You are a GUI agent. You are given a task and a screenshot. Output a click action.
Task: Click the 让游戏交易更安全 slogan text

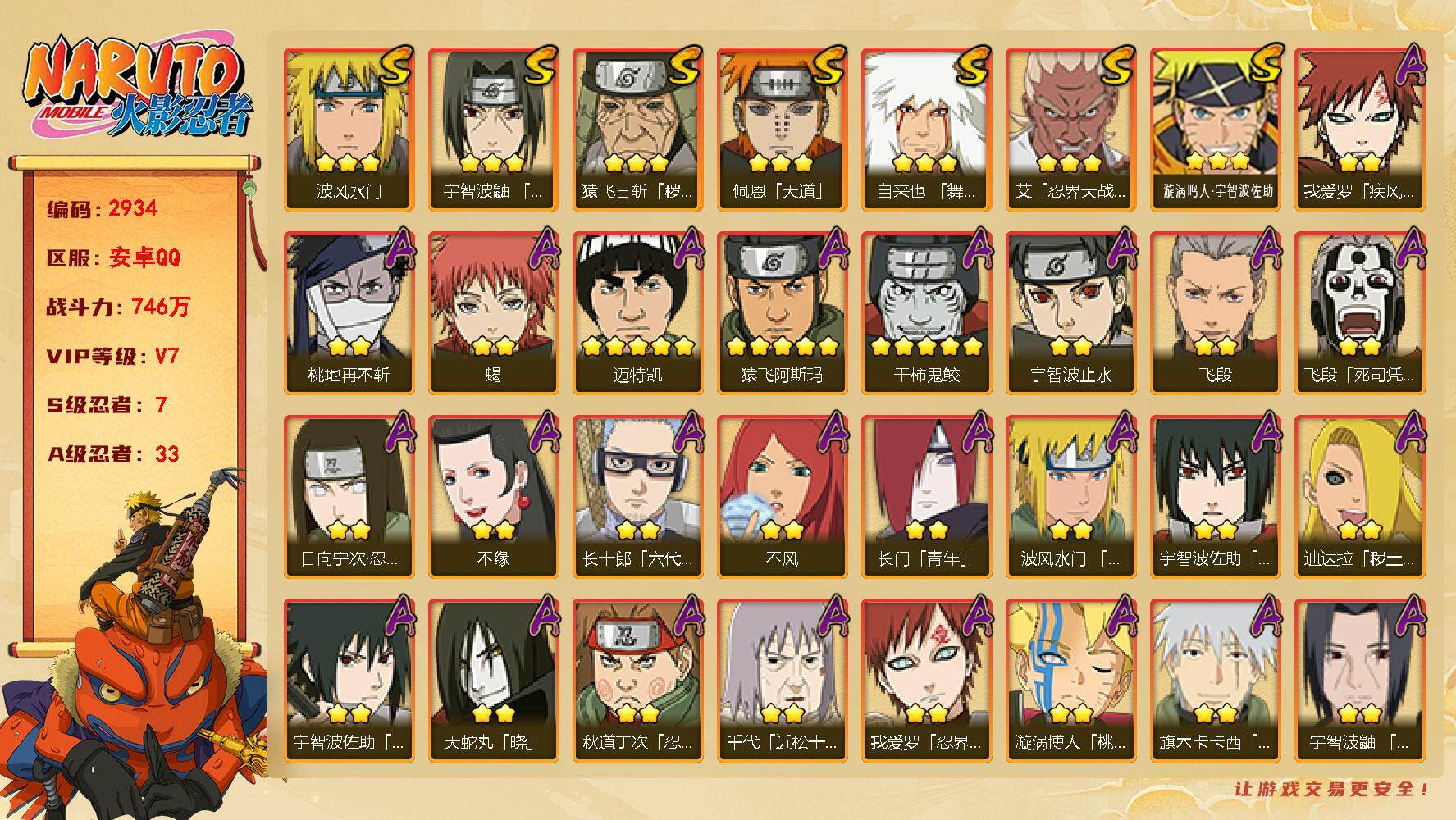(x=1332, y=790)
